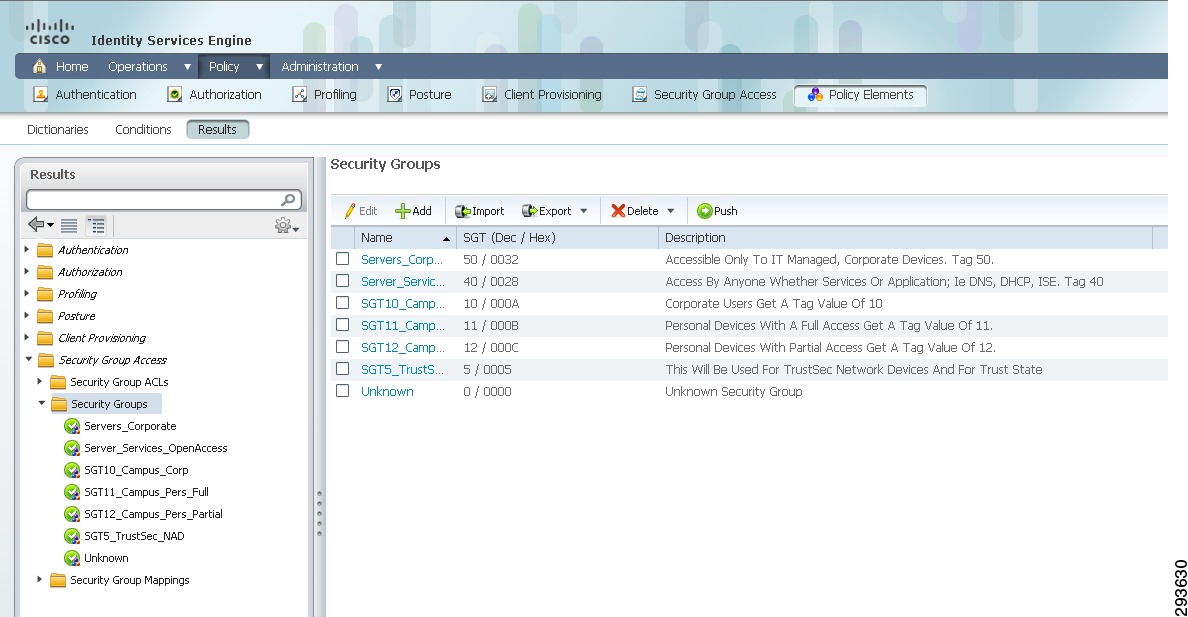1188x617 pixels.
Task: Open the gear settings icon in Results
Action: tap(283, 225)
